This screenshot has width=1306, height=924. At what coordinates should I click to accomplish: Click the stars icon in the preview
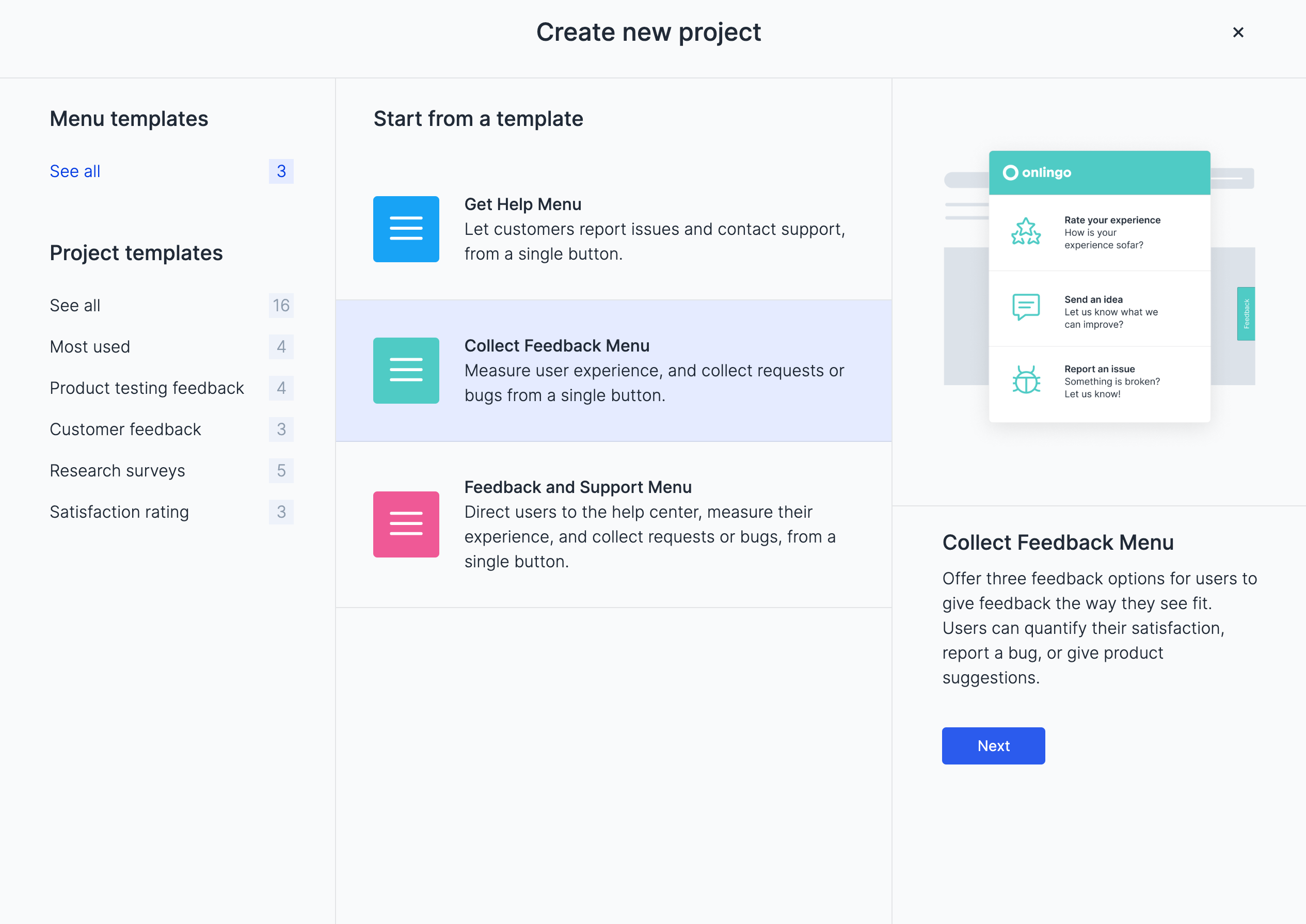pyautogui.click(x=1026, y=232)
